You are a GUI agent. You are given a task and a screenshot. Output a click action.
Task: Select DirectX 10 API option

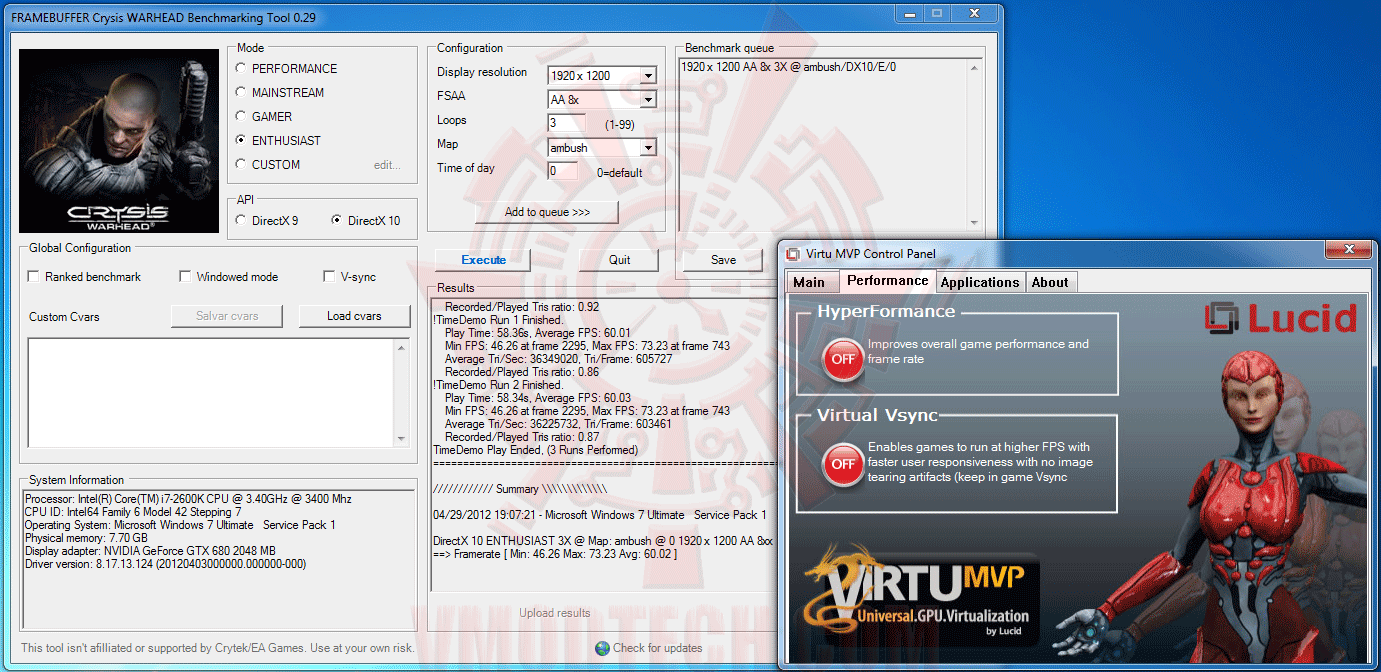(x=336, y=221)
